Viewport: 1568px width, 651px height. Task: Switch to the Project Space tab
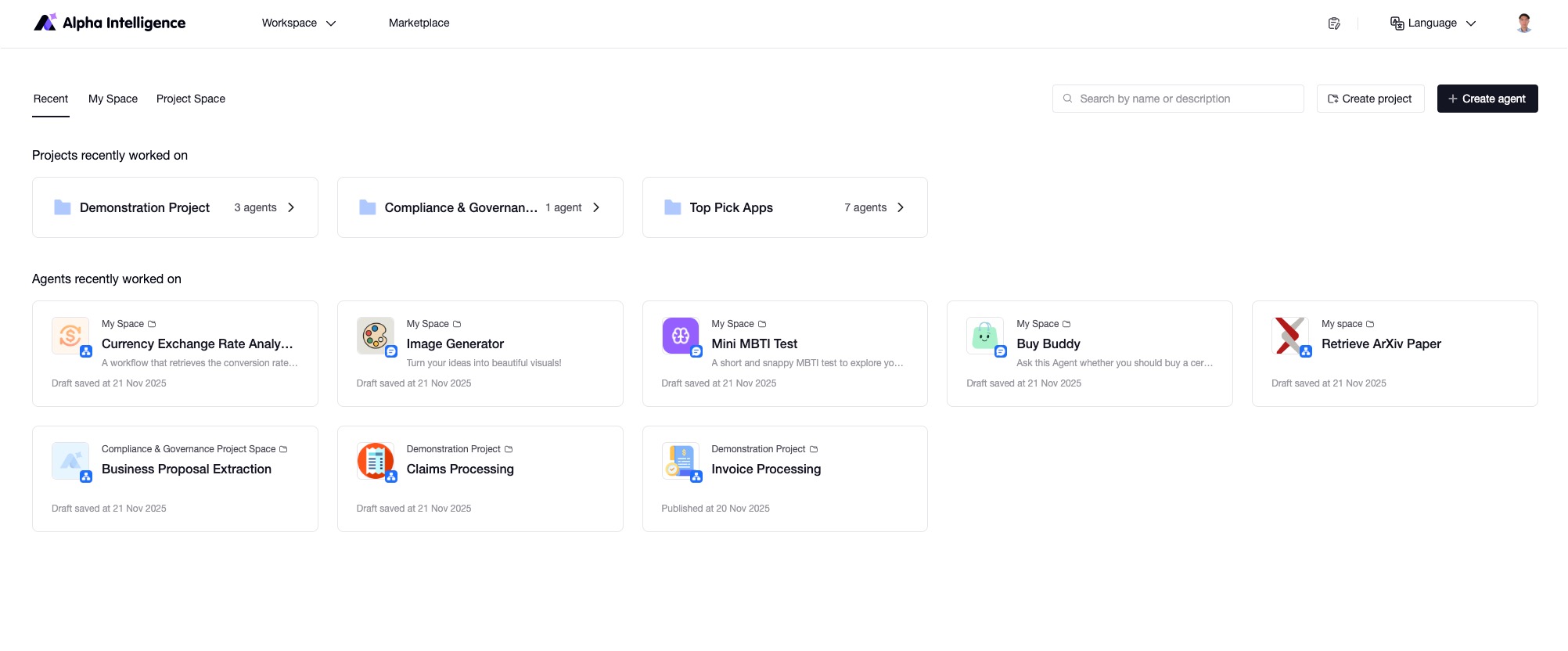tap(191, 99)
